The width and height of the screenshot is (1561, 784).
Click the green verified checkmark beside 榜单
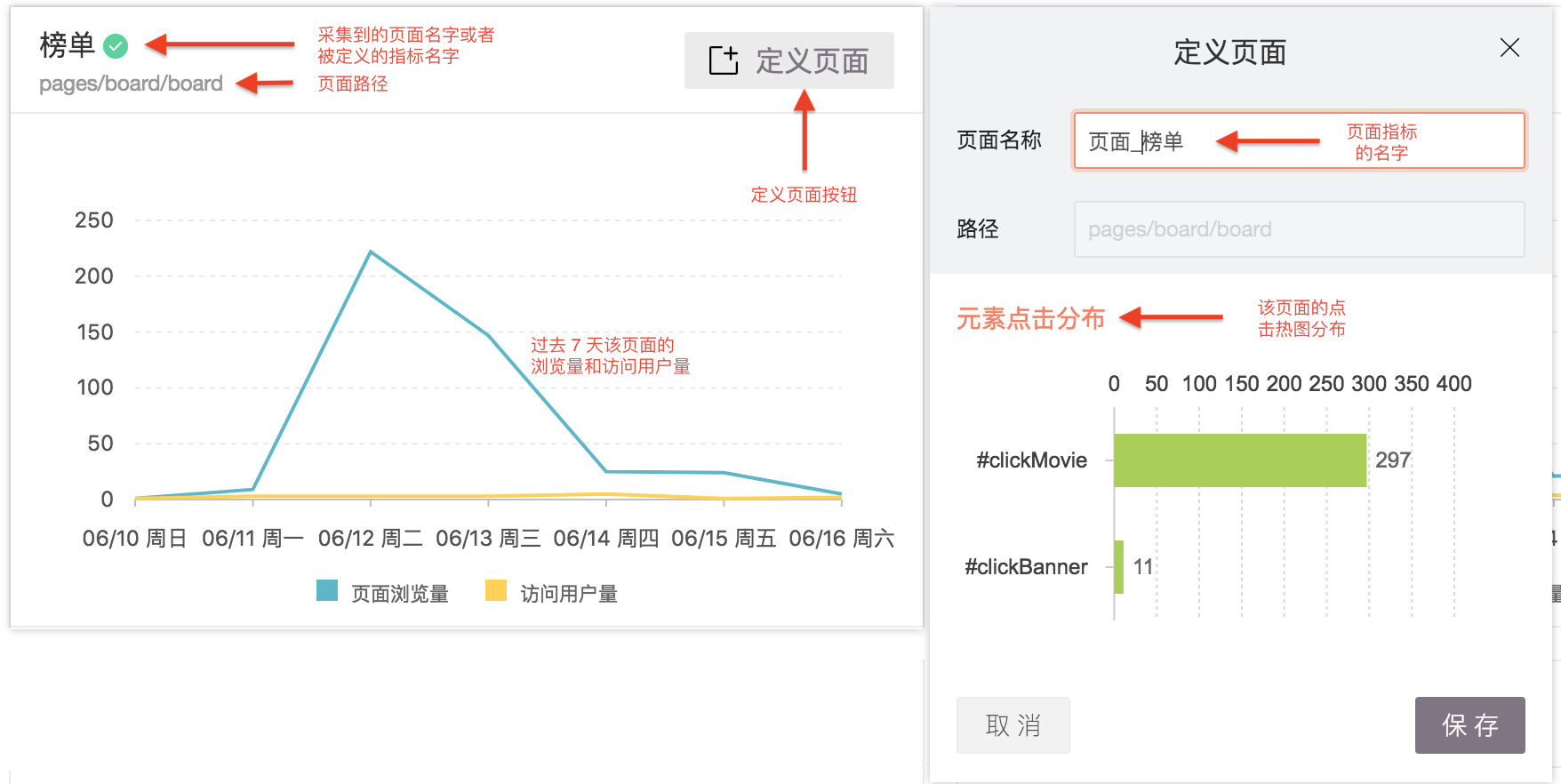116,45
